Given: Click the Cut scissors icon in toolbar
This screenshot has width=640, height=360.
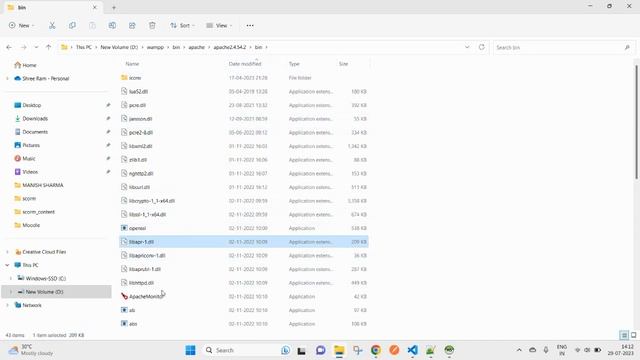Looking at the screenshot, I should pyautogui.click(x=52, y=25).
